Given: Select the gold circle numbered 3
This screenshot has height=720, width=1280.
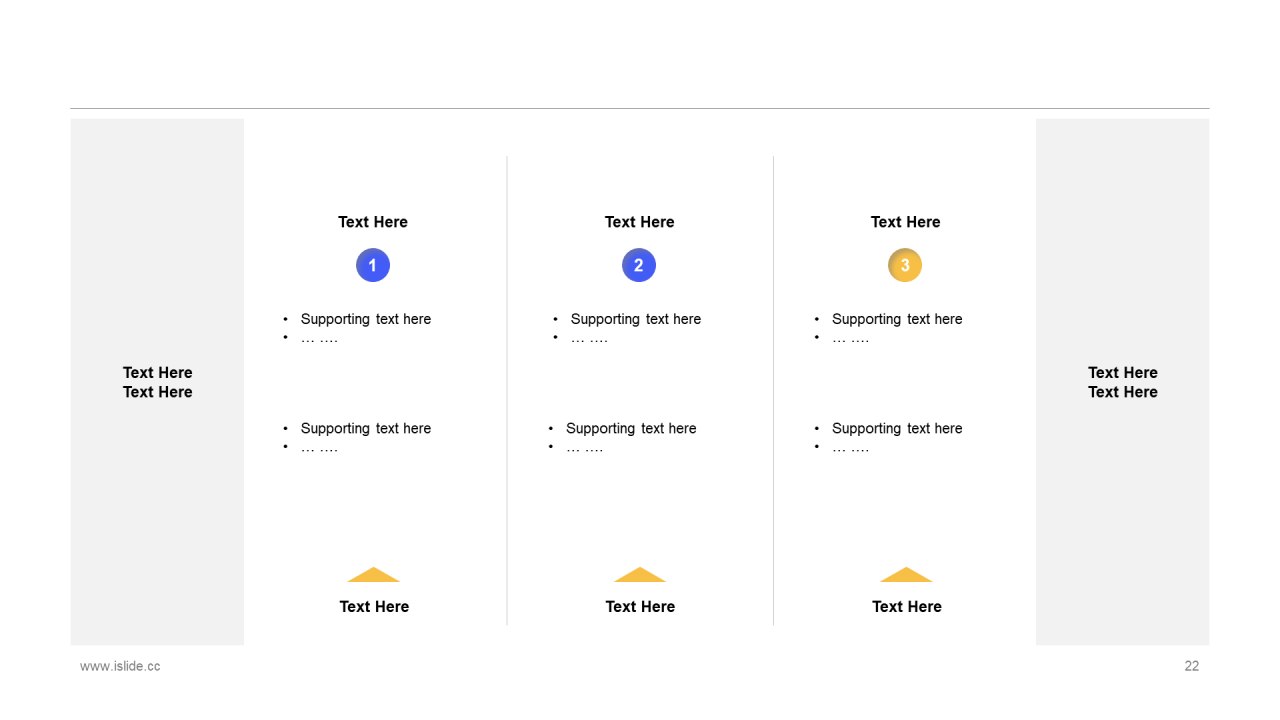Looking at the screenshot, I should click(x=905, y=265).
